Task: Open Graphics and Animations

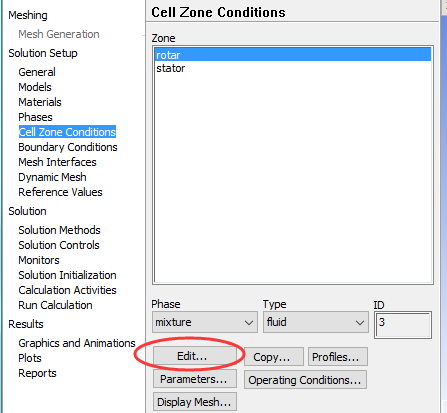Action: click(x=77, y=343)
